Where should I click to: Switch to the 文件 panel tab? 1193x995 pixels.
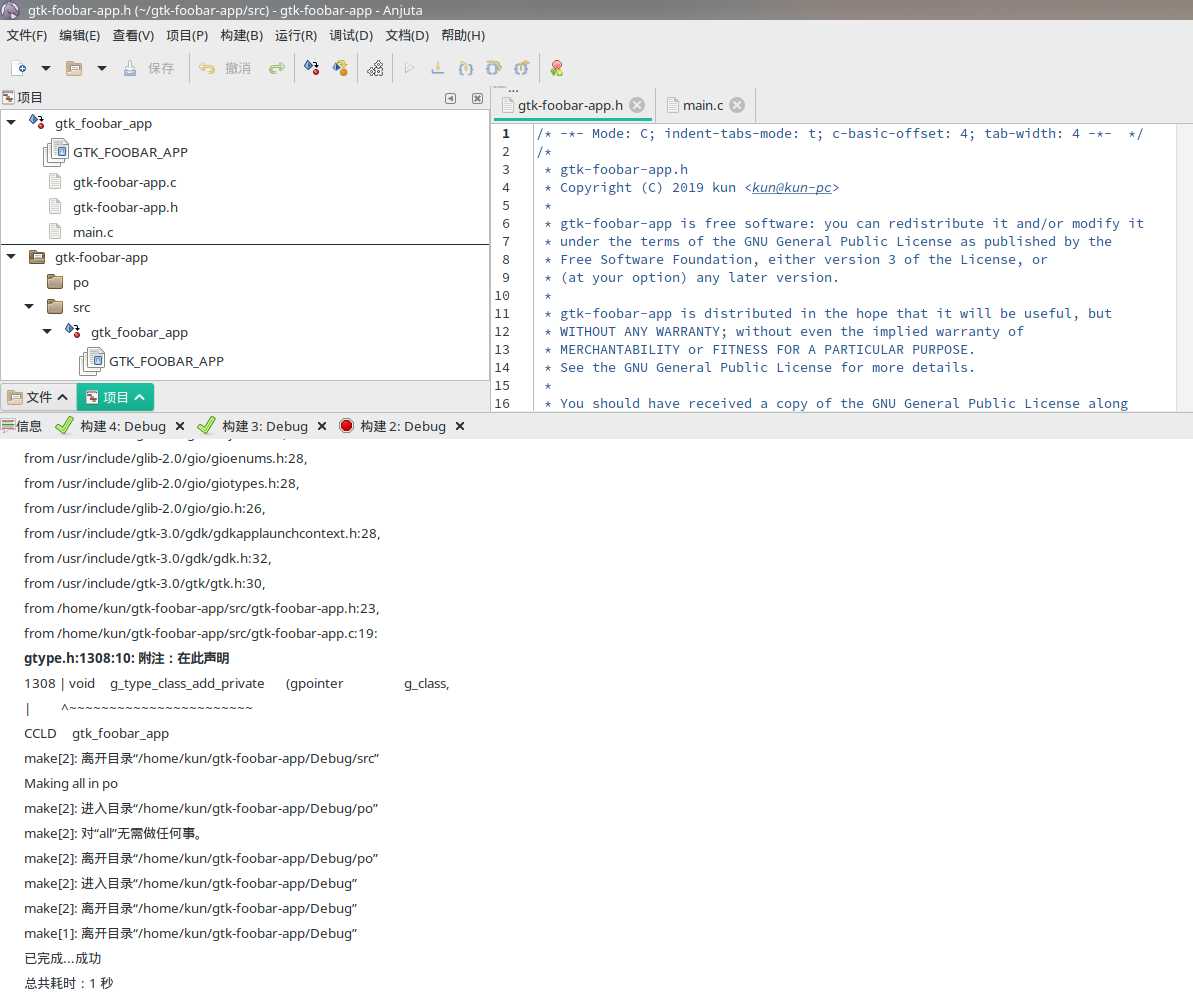(37, 397)
